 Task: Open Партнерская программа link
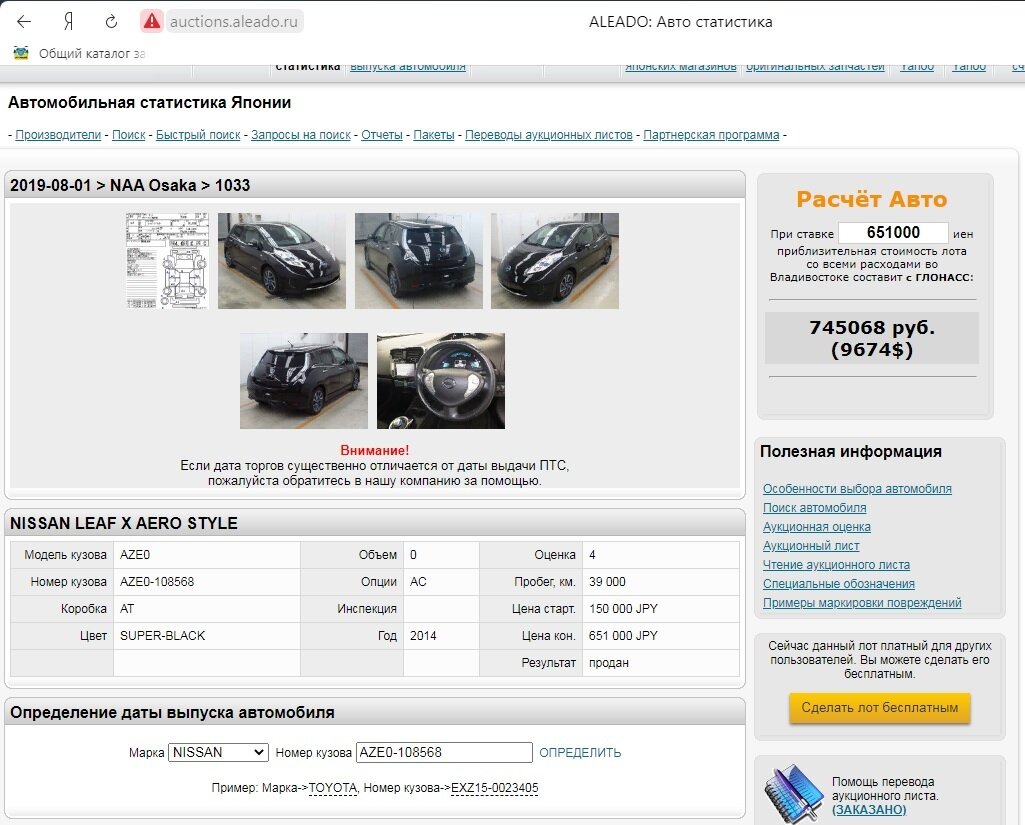[711, 135]
